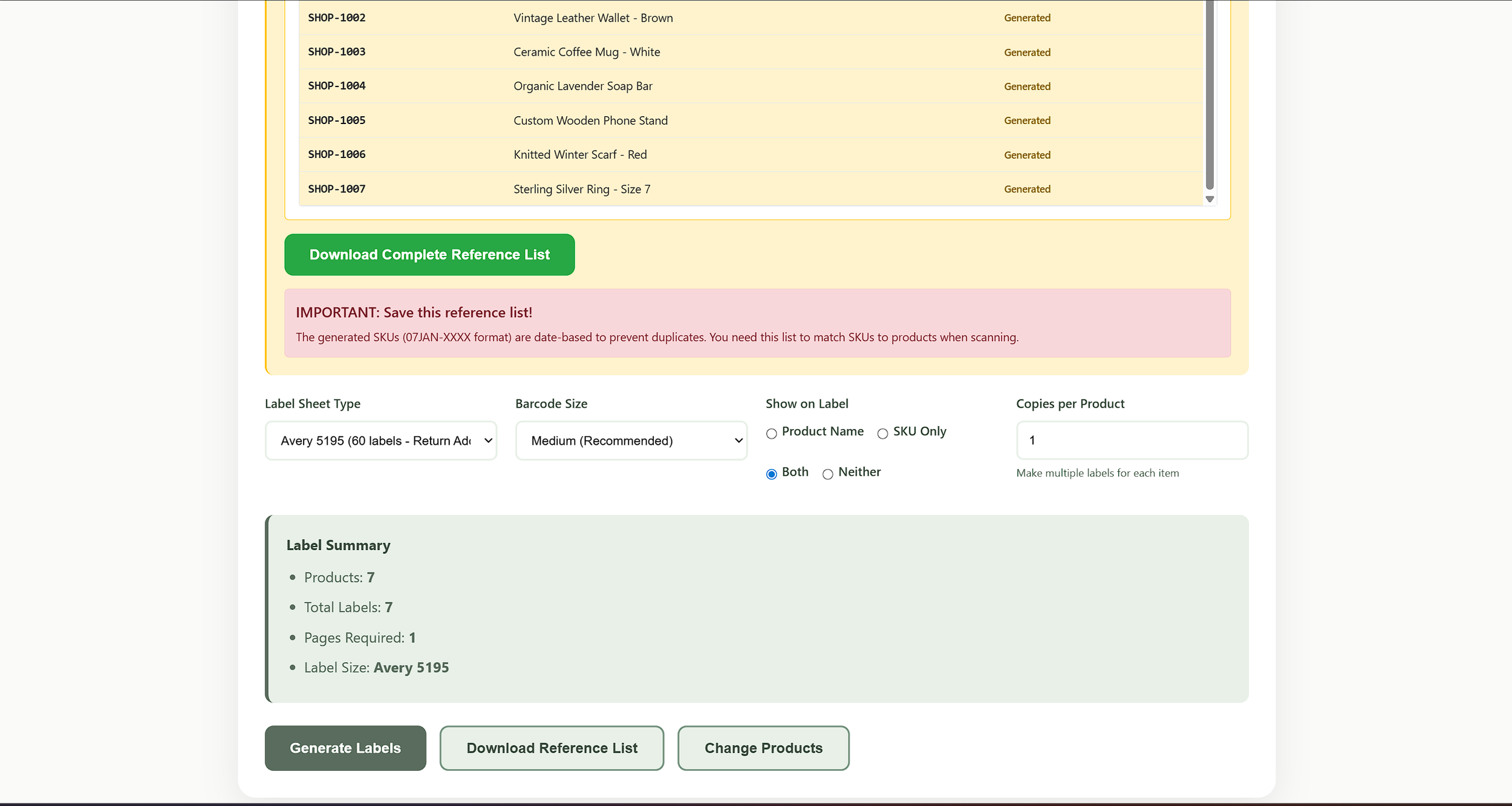Enable the Both option under Show on Label
This screenshot has height=806, width=1512.
pyautogui.click(x=771, y=474)
